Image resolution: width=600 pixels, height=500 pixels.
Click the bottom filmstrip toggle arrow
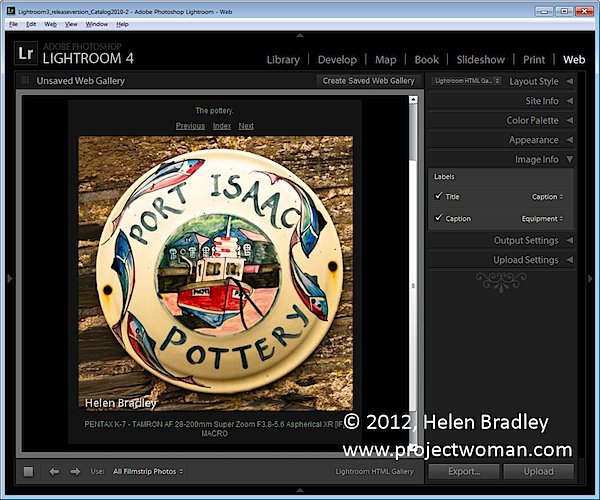[300, 490]
